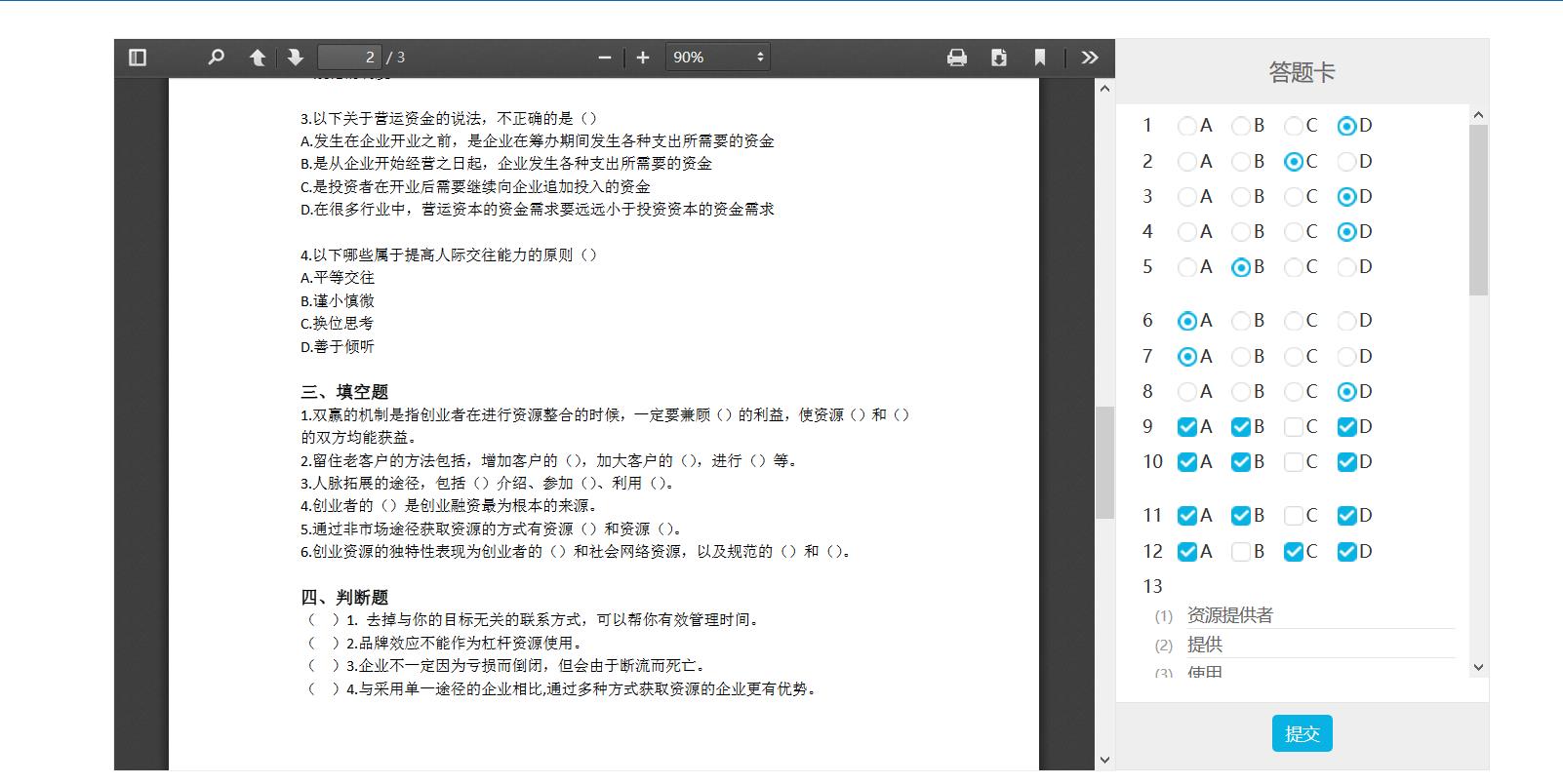Select option A for question 4
This screenshot has height=784, width=1563.
(x=1186, y=232)
